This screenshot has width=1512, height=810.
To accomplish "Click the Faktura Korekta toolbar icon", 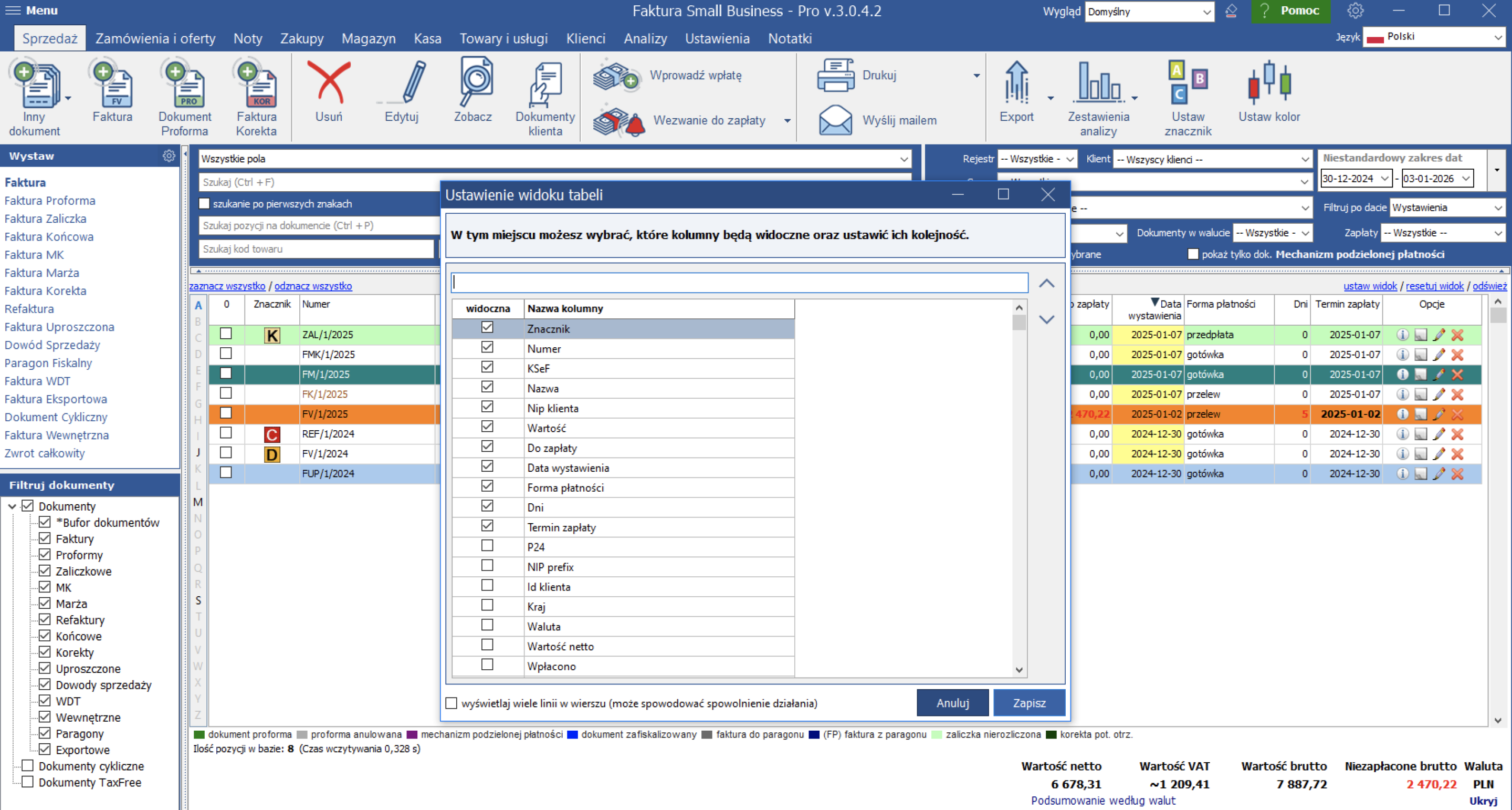I will [x=257, y=85].
